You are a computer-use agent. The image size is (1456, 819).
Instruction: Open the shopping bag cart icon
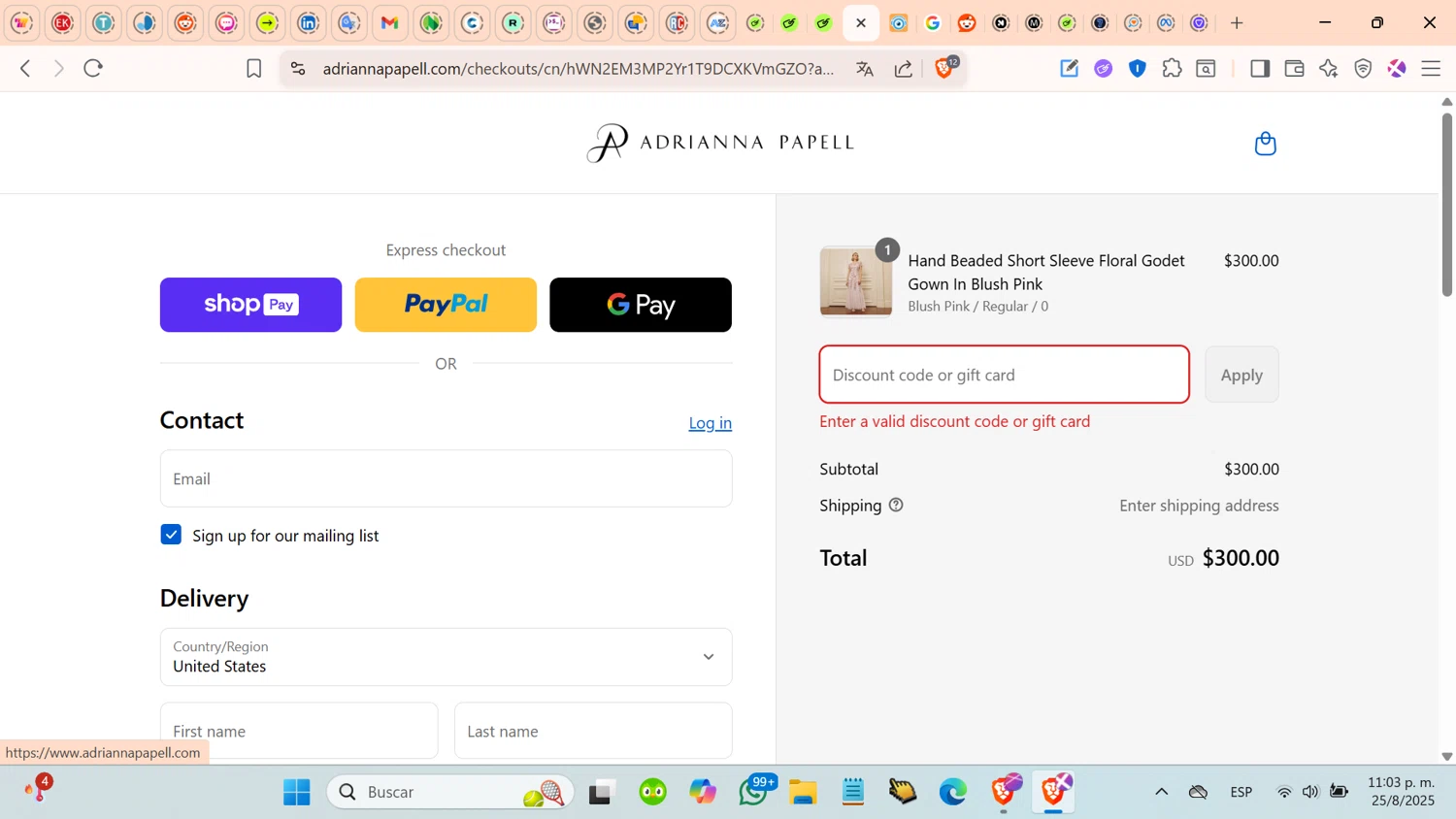point(1265,144)
